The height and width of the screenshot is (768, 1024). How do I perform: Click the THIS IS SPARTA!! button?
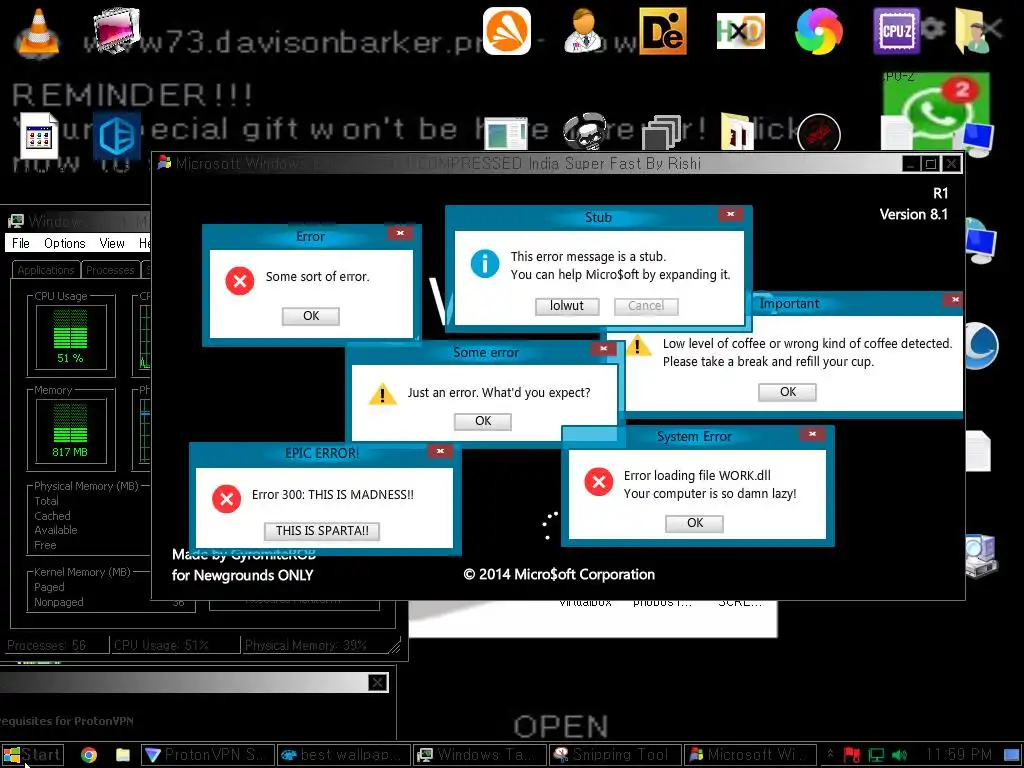(x=322, y=531)
